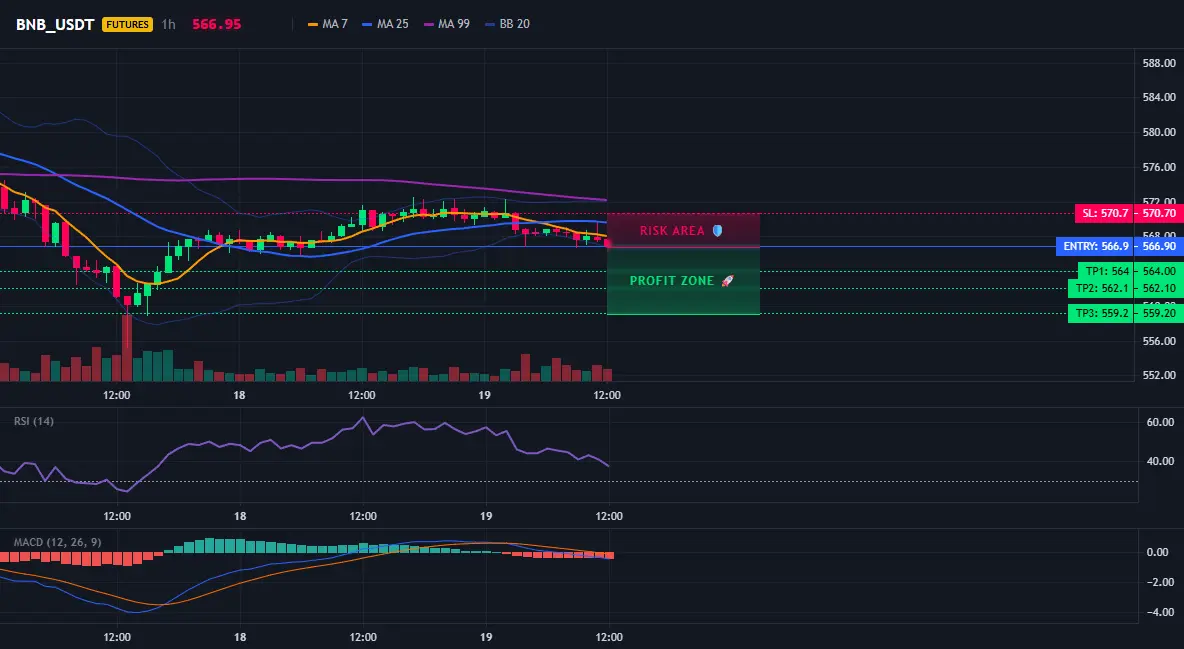The height and width of the screenshot is (649, 1184).
Task: Click the yellow FUTURES badge
Action: click(x=127, y=24)
